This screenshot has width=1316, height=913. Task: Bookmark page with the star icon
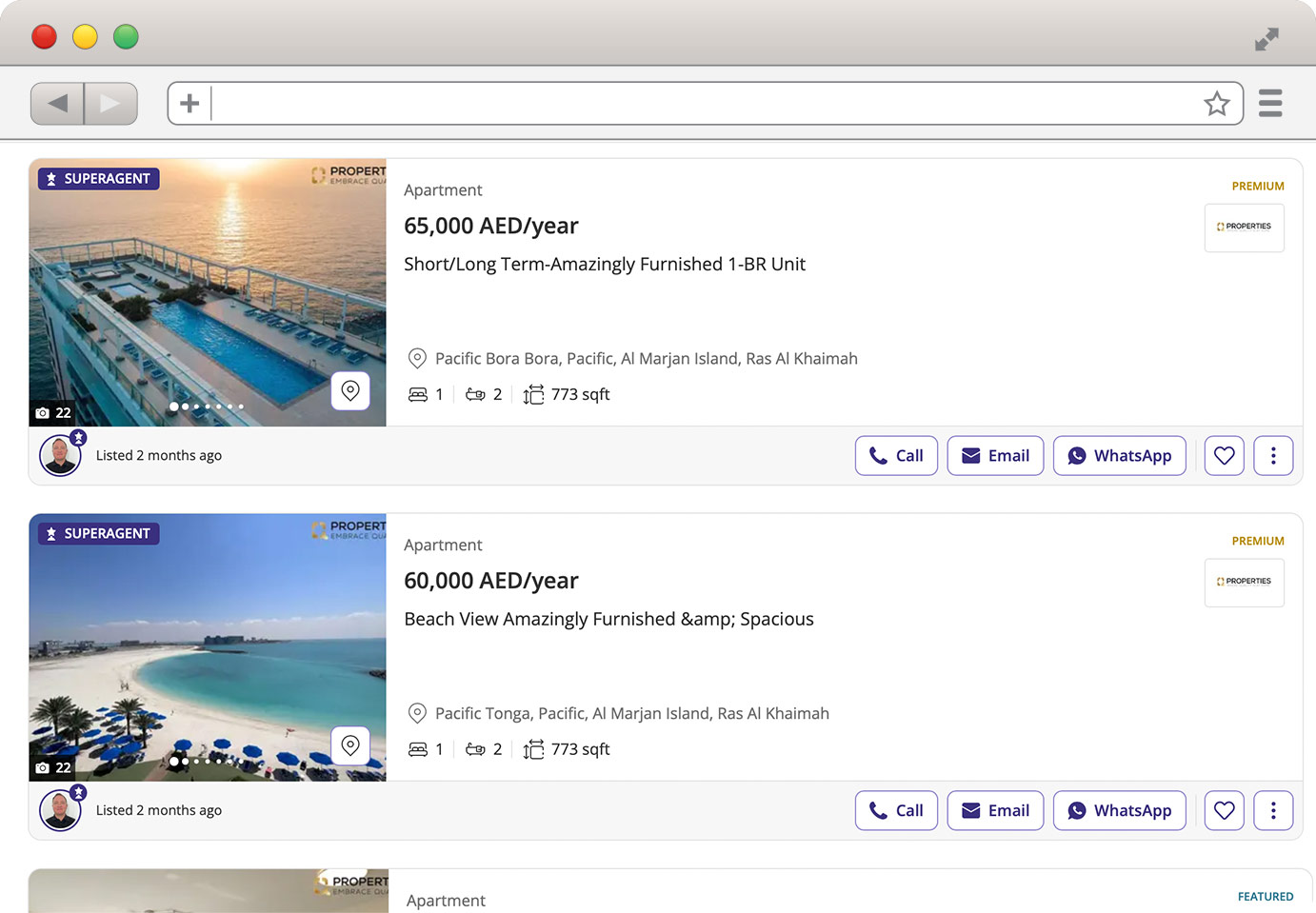(1216, 104)
